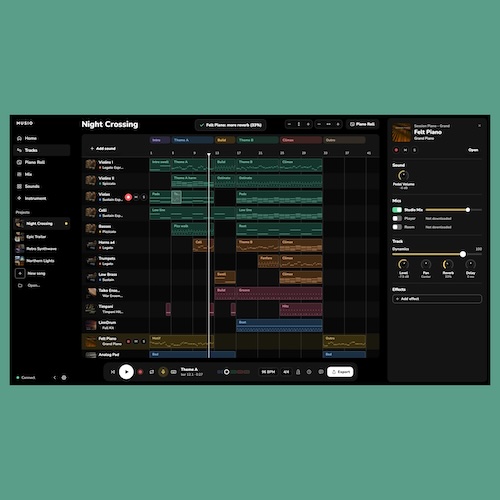Select the Outro section marker
500x500 pixels.
coord(344,140)
